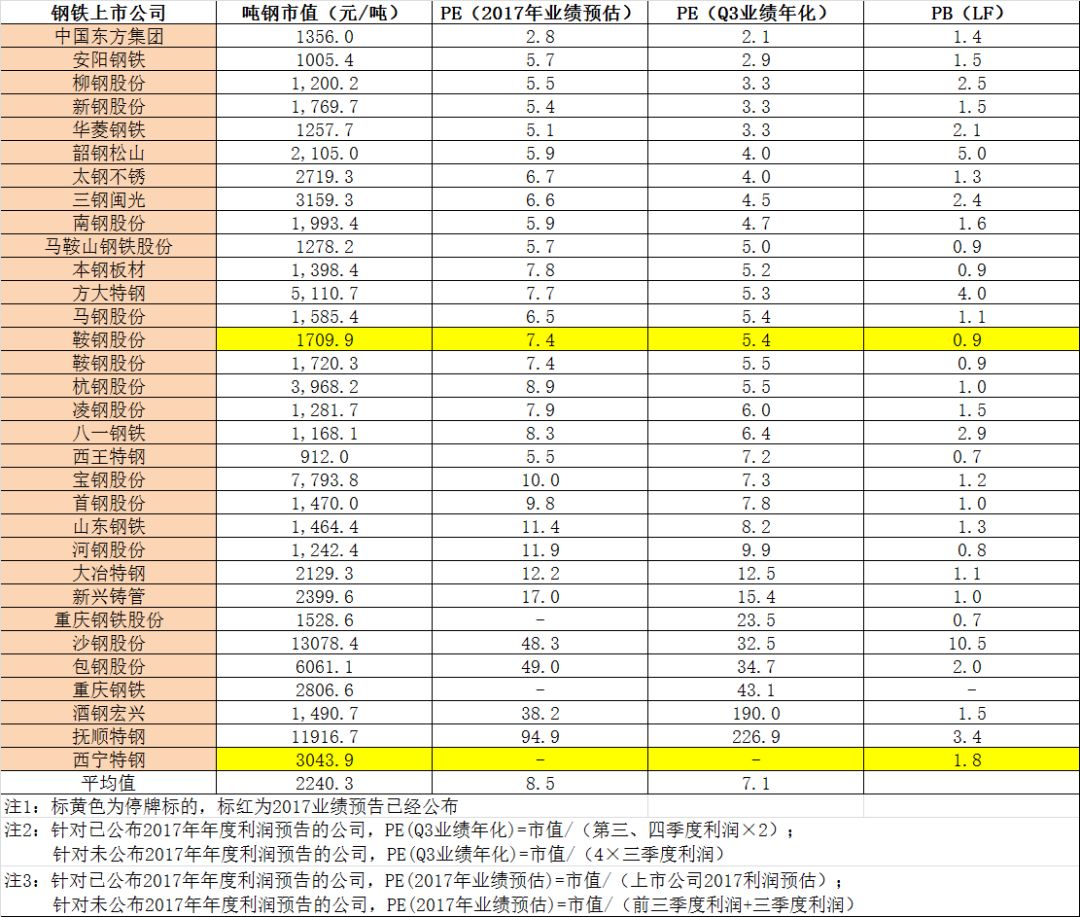
Task: Select the 凌钢股份 row label
Action: [x=108, y=410]
